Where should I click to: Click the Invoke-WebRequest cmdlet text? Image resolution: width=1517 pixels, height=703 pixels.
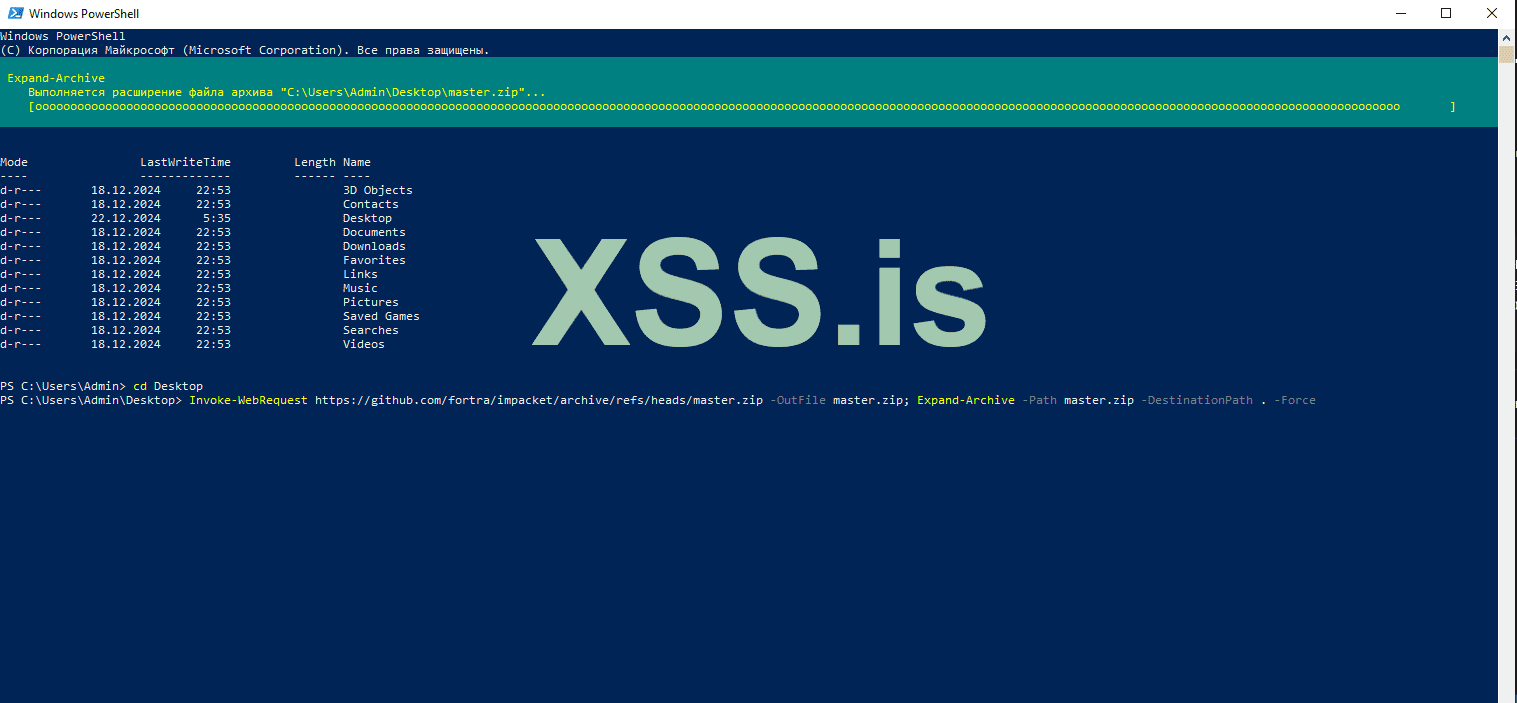coord(248,400)
